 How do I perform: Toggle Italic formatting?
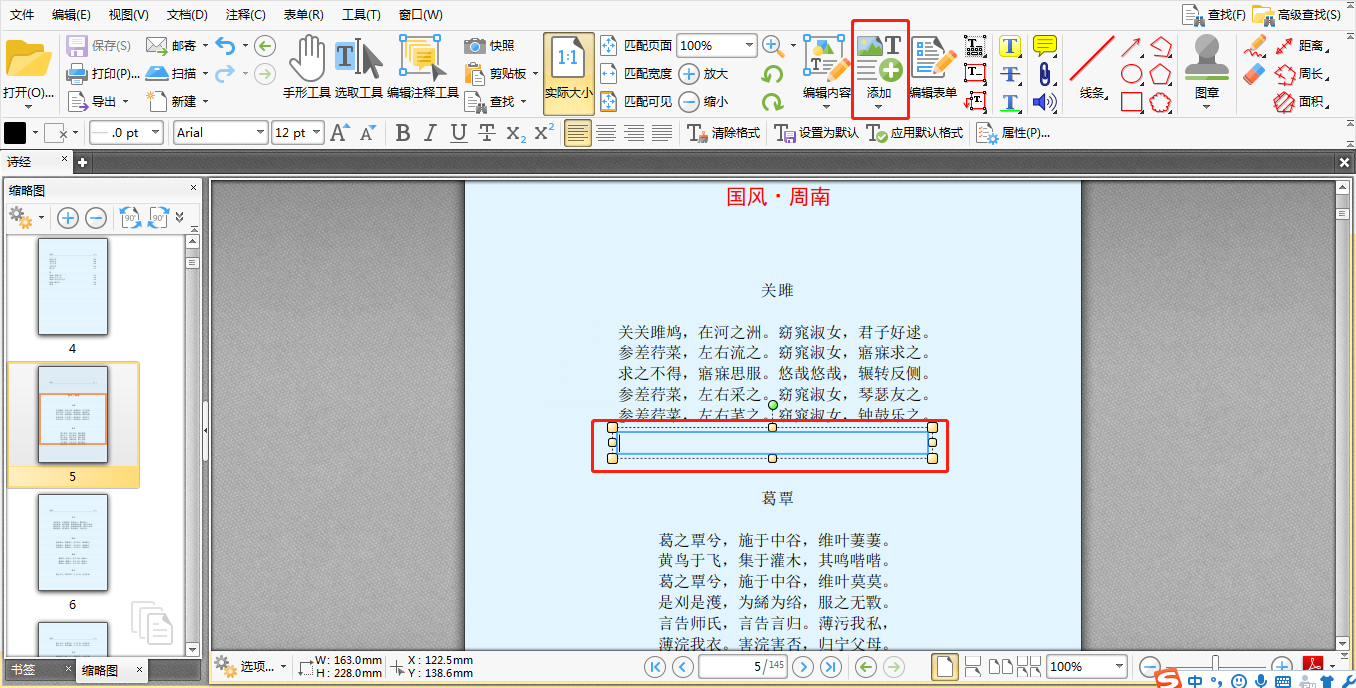coord(431,133)
